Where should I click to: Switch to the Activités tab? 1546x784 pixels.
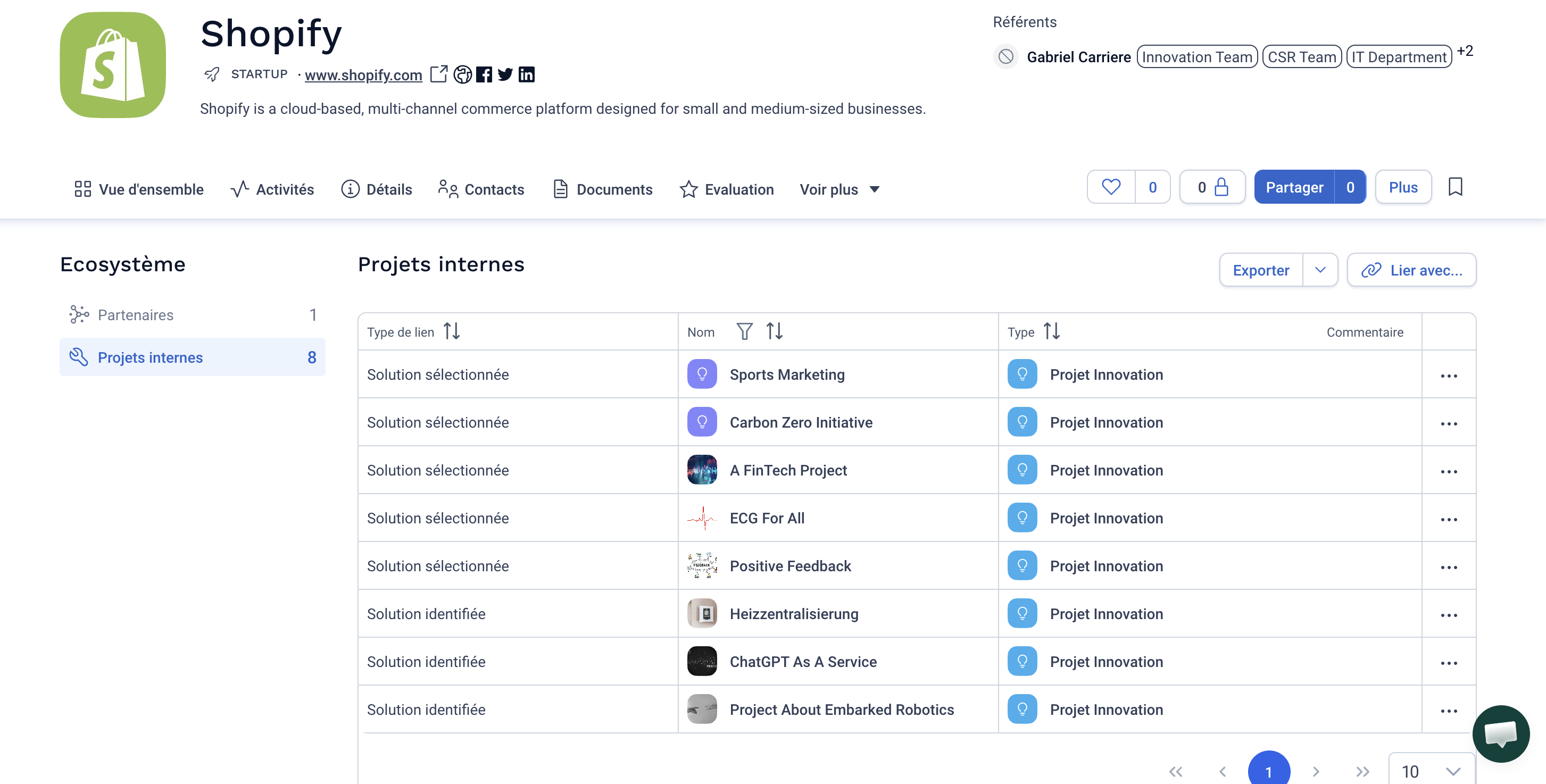tap(272, 189)
